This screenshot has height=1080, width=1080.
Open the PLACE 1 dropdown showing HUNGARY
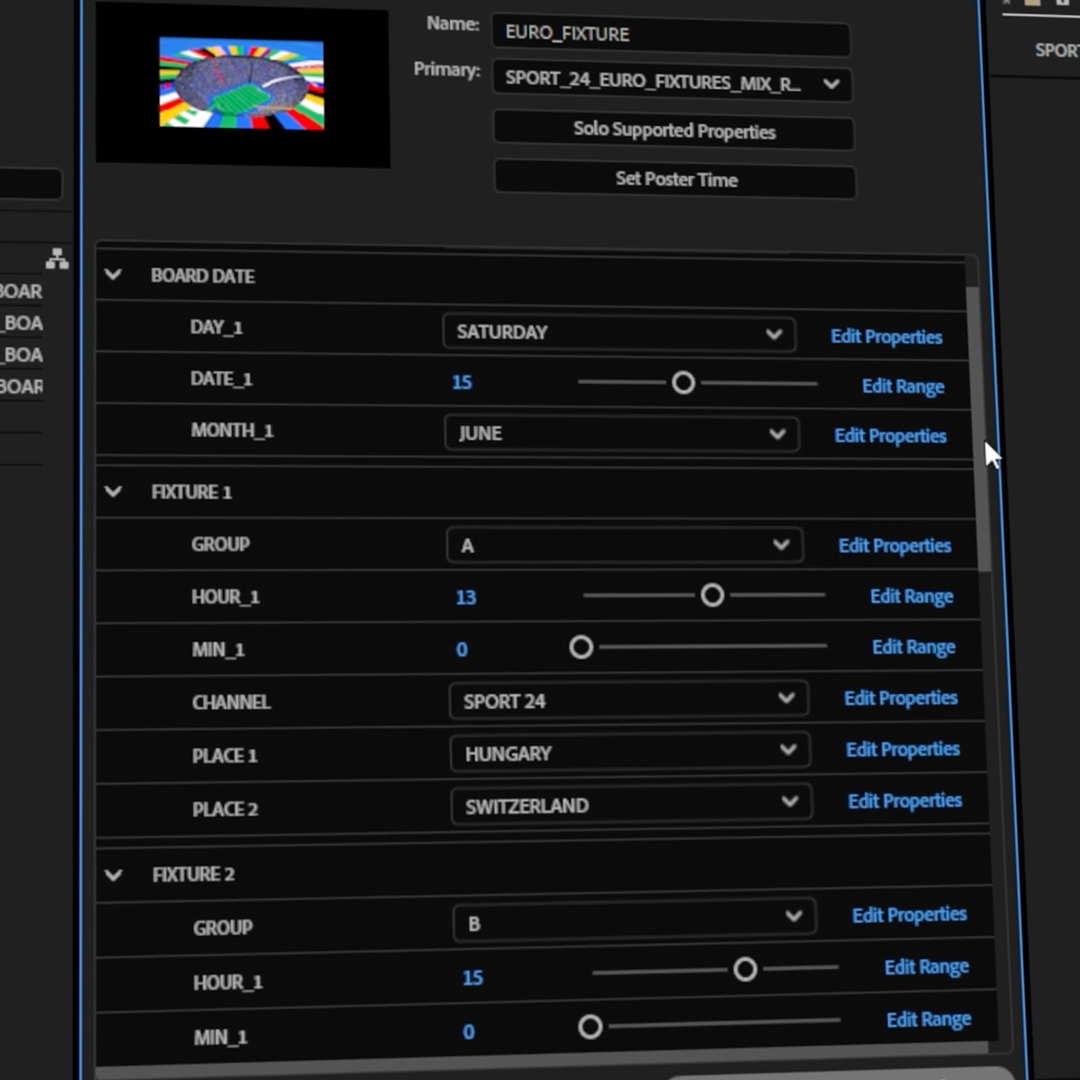(x=629, y=752)
